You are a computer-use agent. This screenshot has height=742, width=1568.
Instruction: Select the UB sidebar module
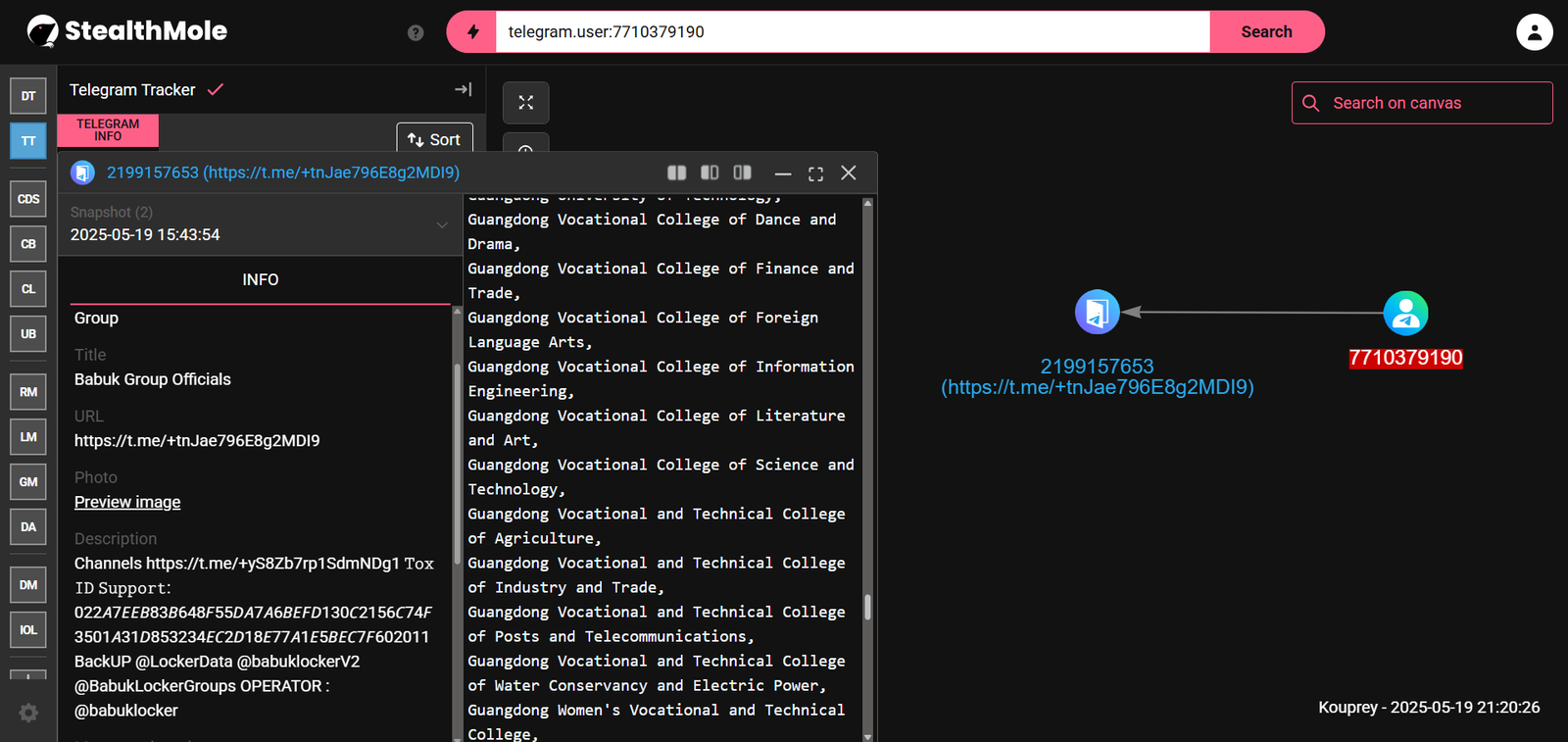tap(28, 334)
